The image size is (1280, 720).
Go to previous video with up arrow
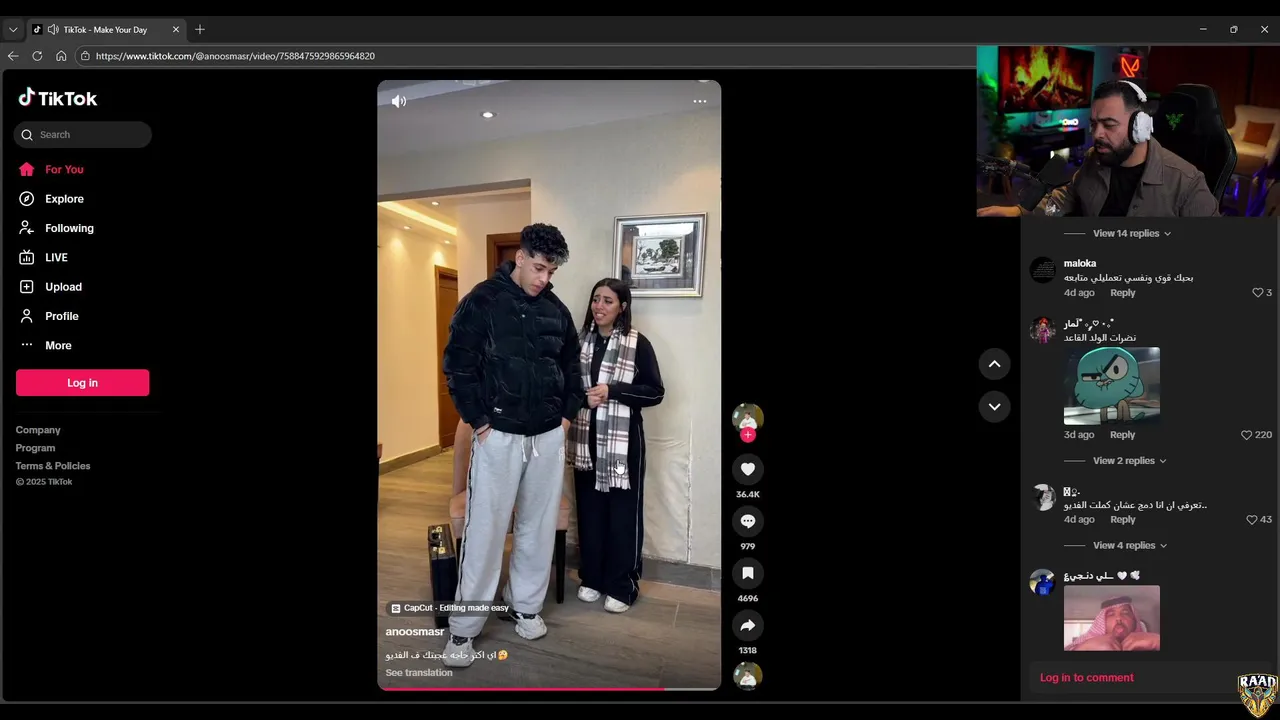pos(994,364)
